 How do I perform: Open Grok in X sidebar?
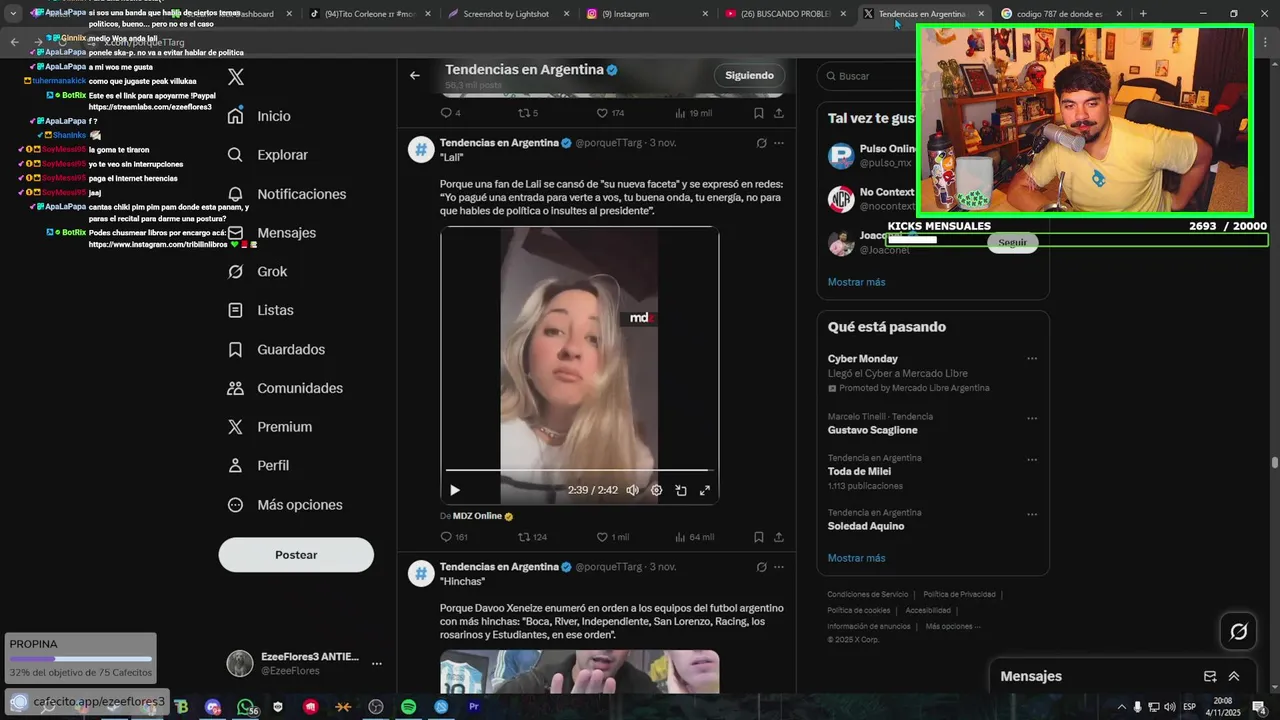257,272
